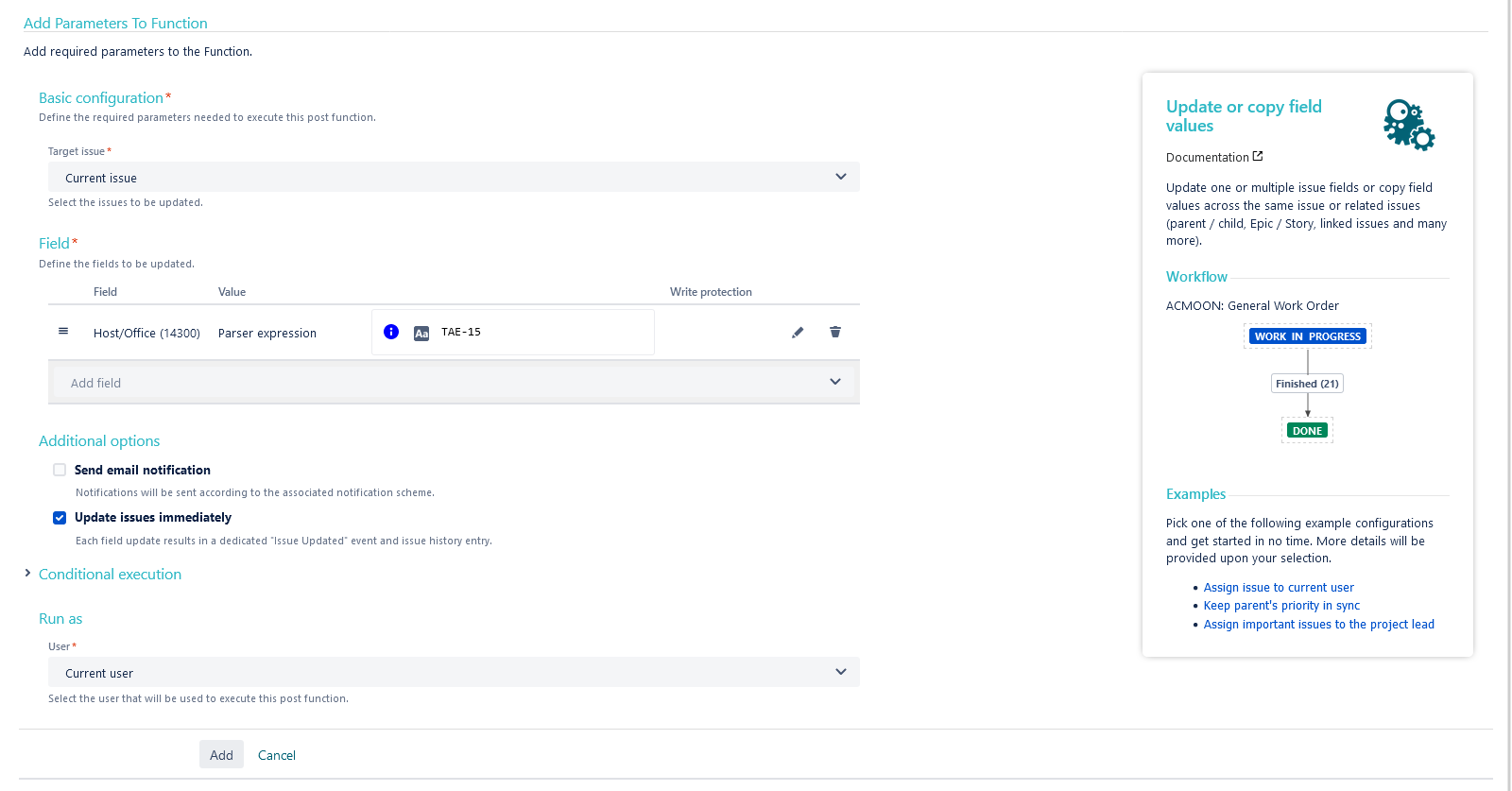1512x791 pixels.
Task: Click the gears icon in help panel
Action: click(1409, 125)
